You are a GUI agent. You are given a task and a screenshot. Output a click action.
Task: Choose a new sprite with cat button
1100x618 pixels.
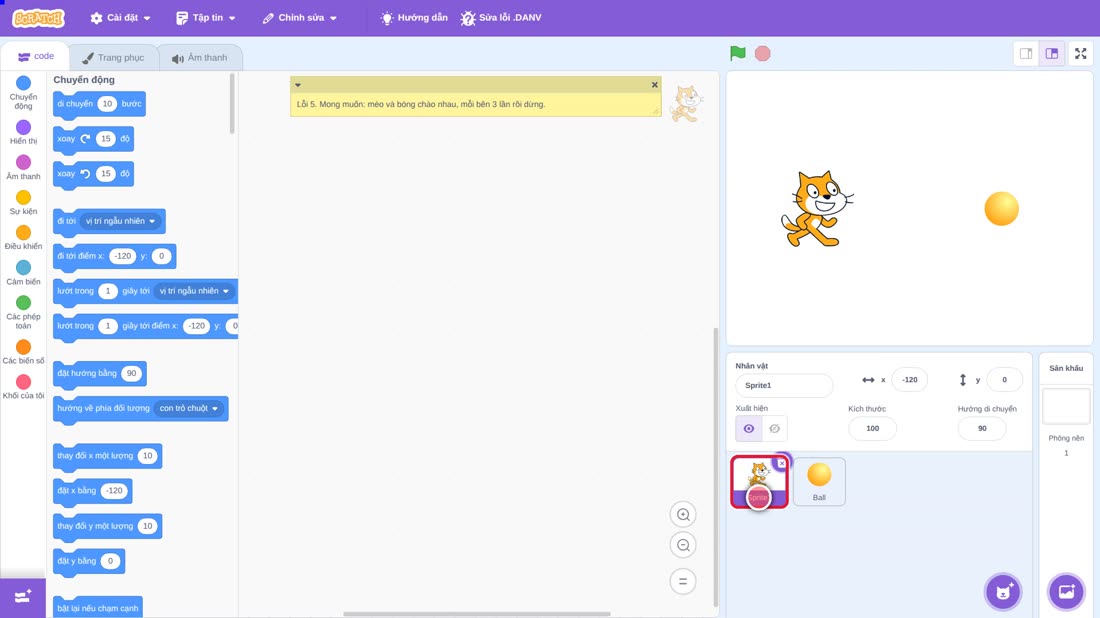pyautogui.click(x=1003, y=592)
